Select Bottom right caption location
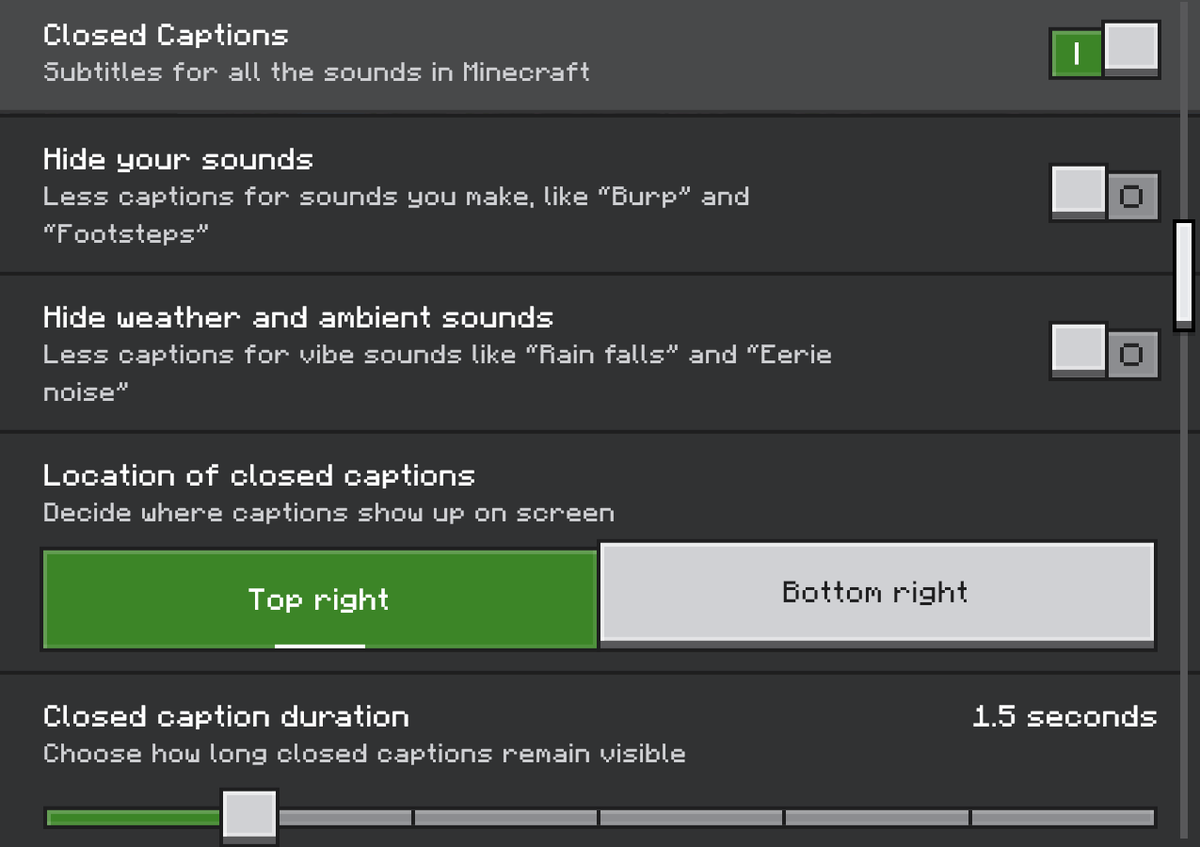 (x=877, y=594)
